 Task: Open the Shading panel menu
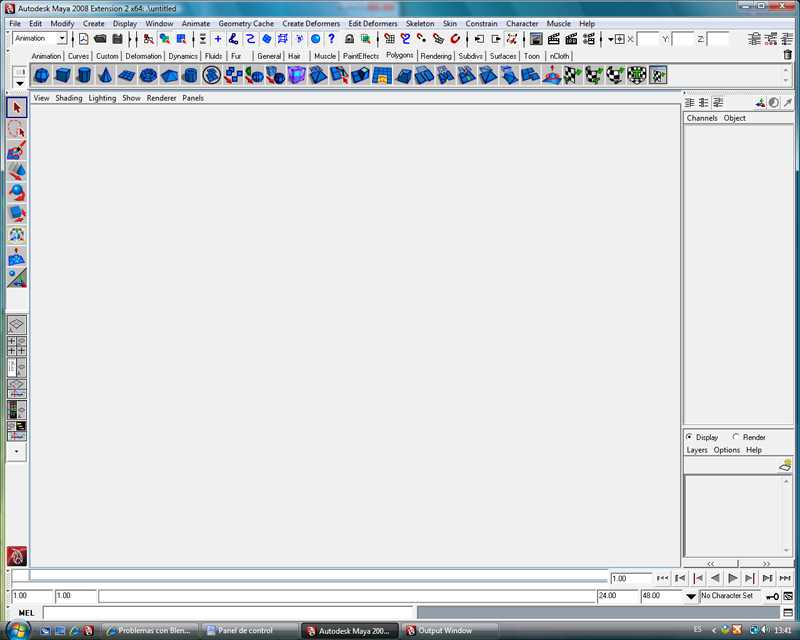pyautogui.click(x=69, y=98)
